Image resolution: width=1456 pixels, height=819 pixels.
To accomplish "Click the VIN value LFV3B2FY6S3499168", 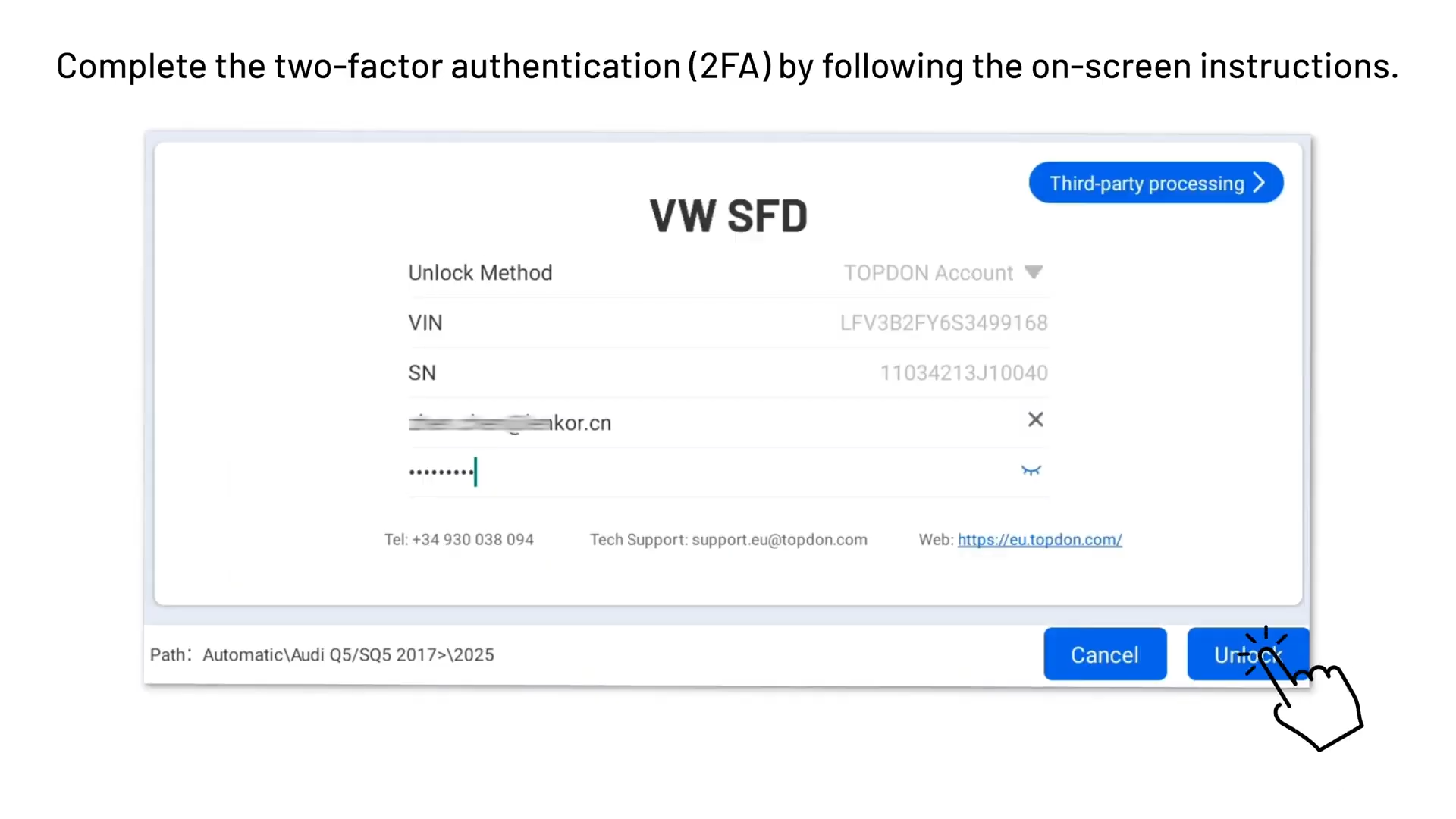I will coord(943,323).
